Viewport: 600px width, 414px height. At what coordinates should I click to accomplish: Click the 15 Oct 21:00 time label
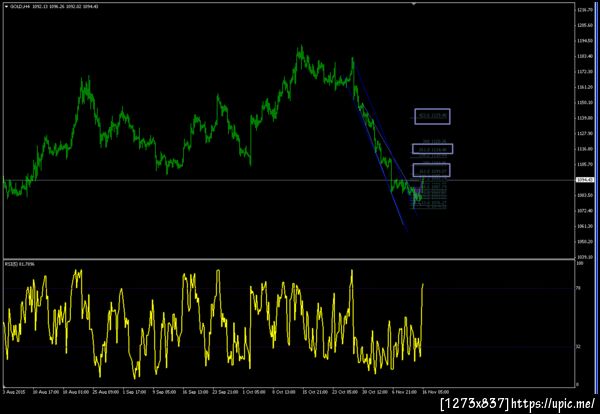(x=315, y=392)
